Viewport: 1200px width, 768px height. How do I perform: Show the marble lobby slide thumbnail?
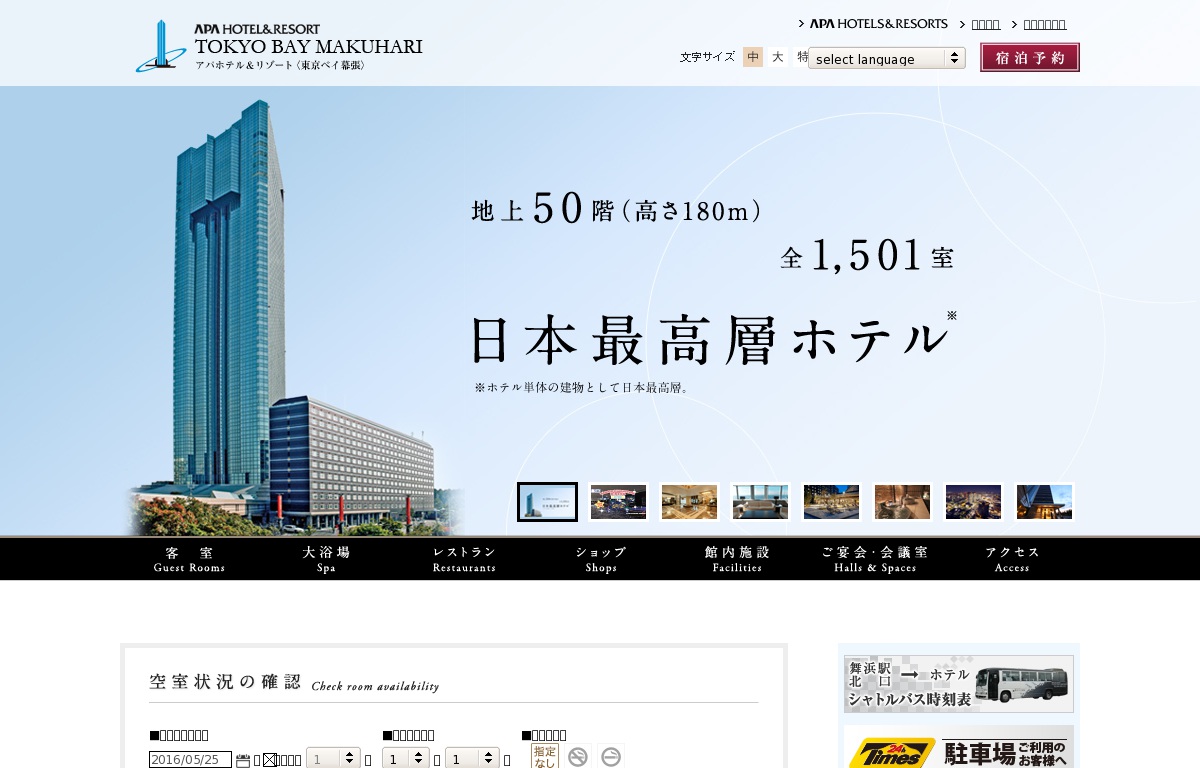click(689, 502)
